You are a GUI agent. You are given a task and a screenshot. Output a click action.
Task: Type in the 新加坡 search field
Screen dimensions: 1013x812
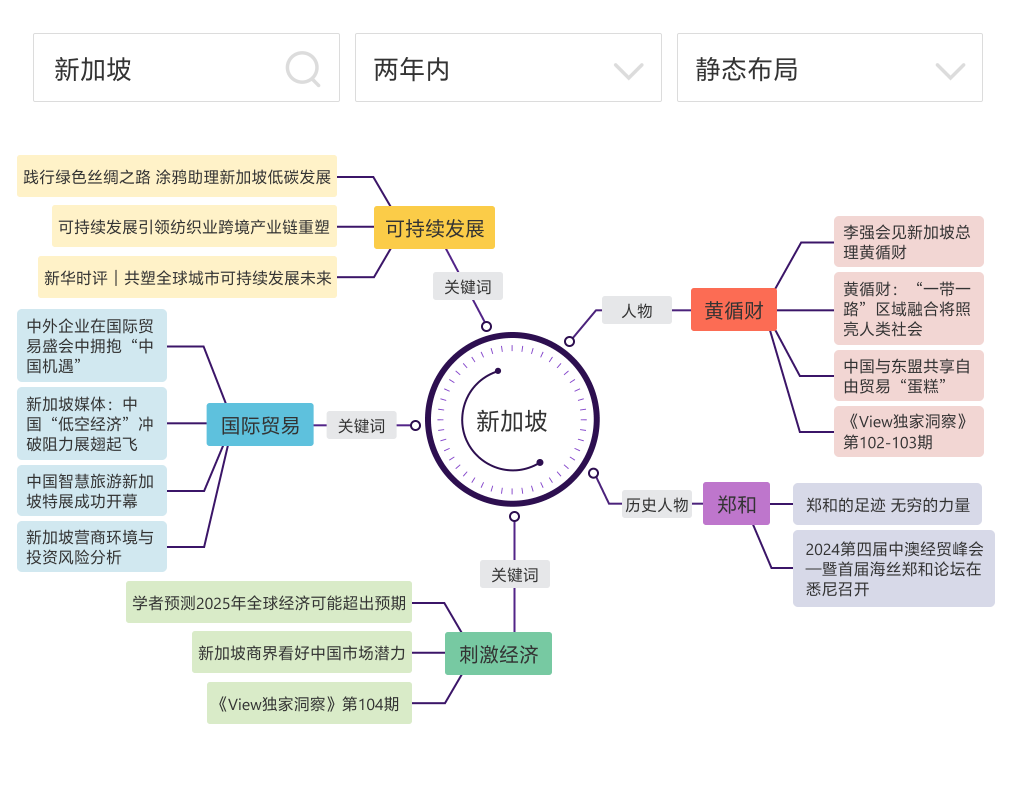(160, 69)
